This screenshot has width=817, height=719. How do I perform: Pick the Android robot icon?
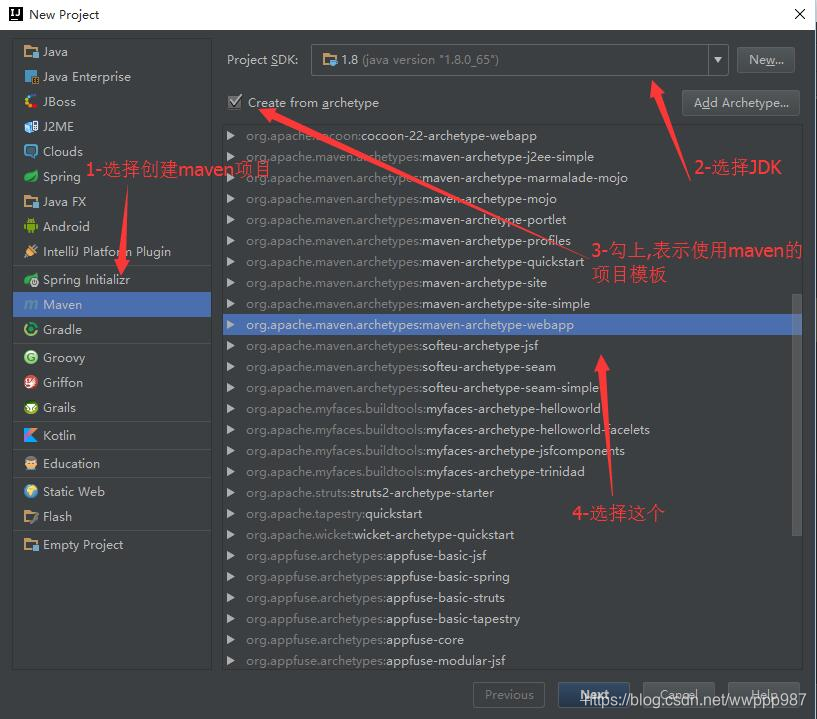coord(31,227)
